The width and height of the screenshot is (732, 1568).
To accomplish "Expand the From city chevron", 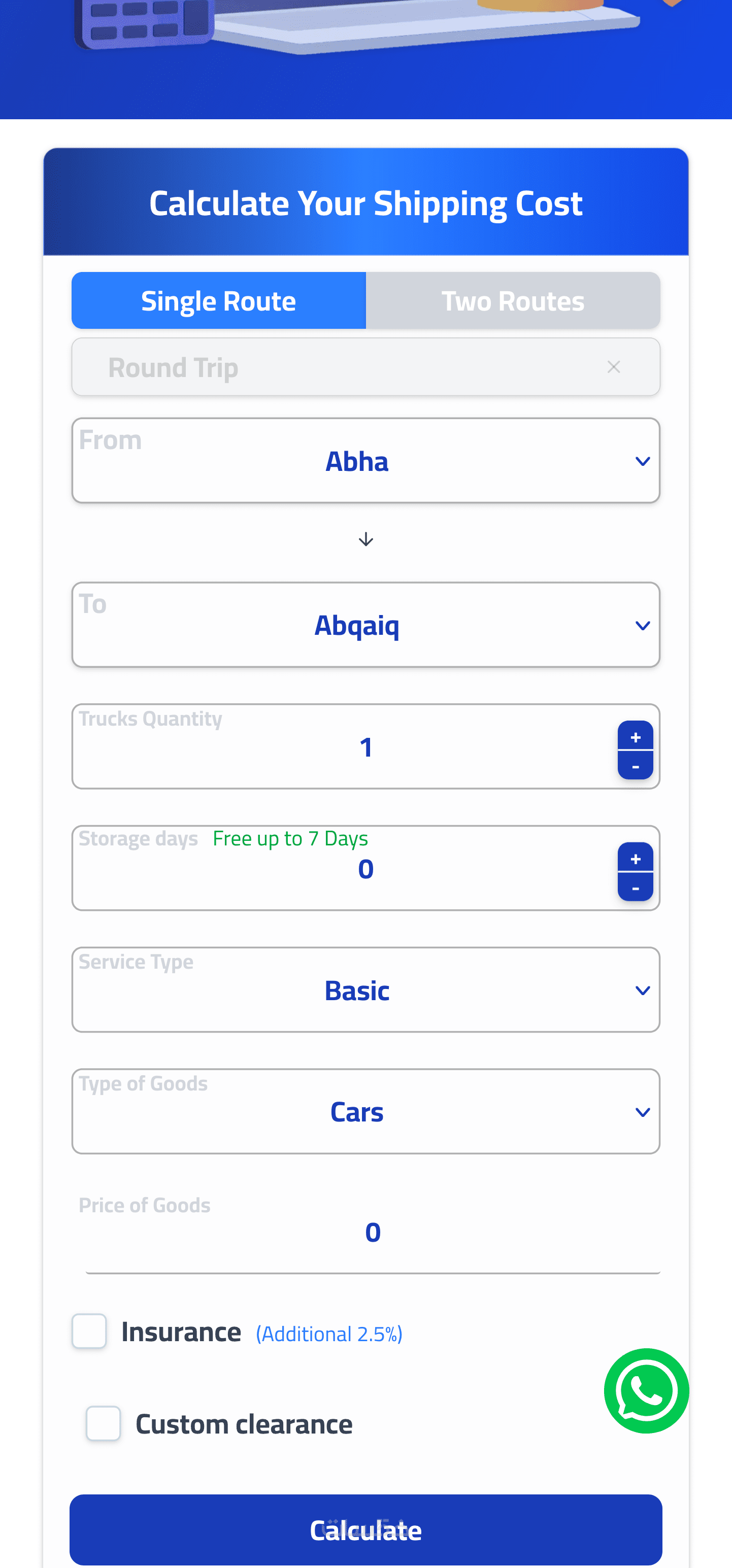I will pyautogui.click(x=642, y=461).
